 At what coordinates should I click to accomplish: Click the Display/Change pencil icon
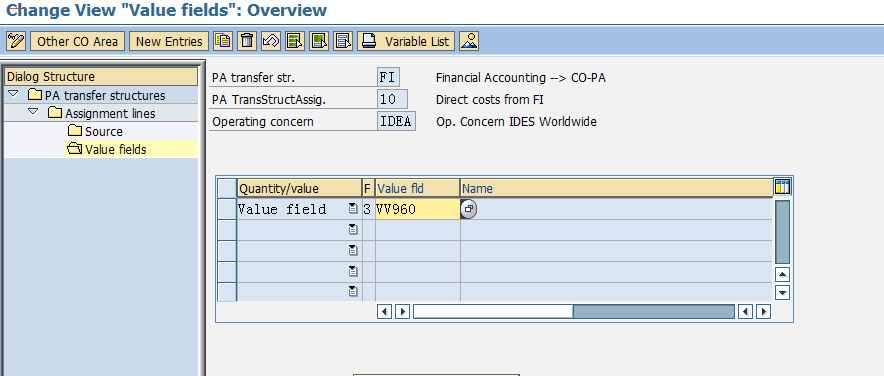pyautogui.click(x=16, y=41)
